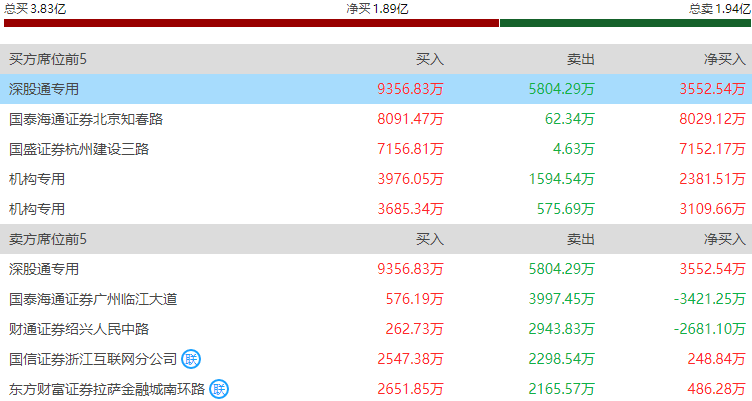752x401 pixels.
Task: Click 卖出 column header in the buyers table
Action: pos(581,59)
